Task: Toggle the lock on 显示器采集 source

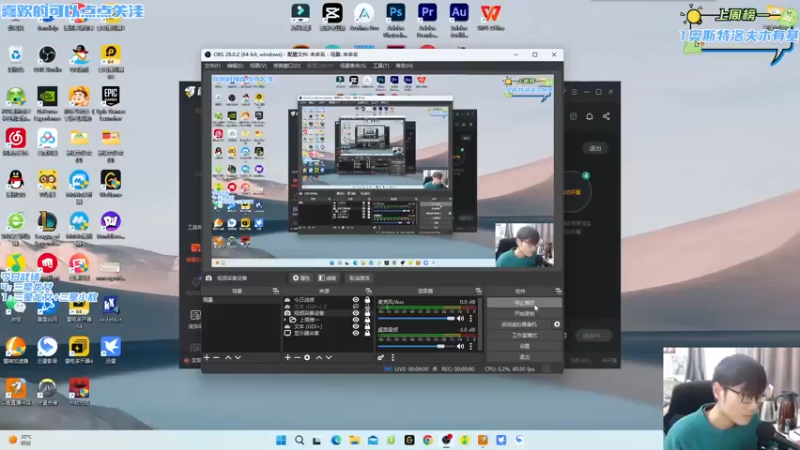Action: 367,333
